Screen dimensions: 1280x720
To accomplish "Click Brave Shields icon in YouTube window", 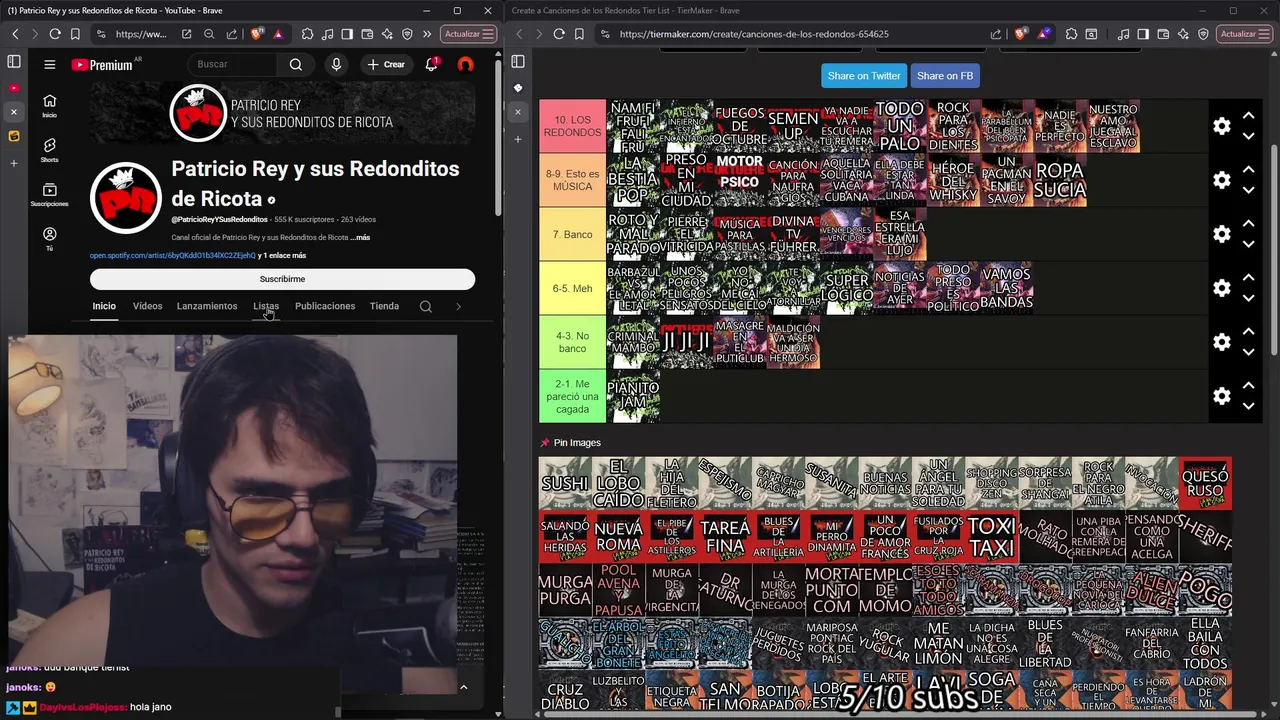I will click(257, 34).
